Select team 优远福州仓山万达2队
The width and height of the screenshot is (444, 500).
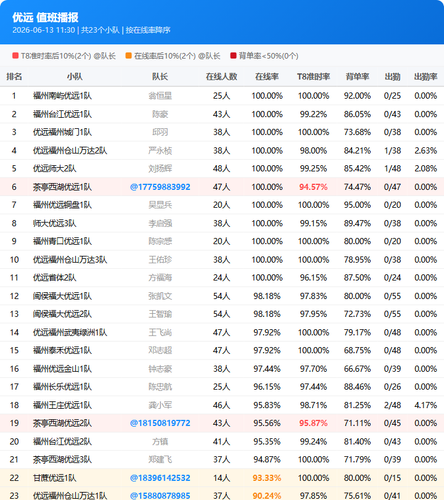tap(70, 151)
